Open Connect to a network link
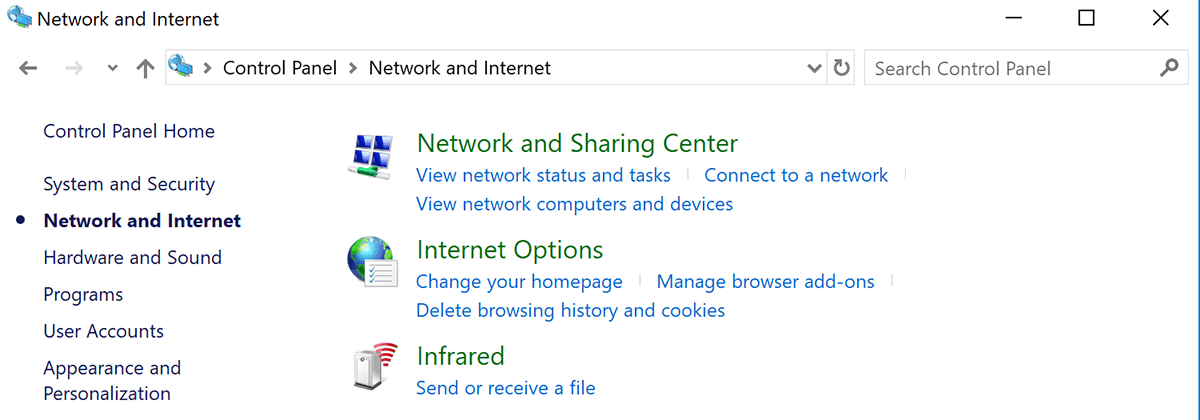1200x420 pixels. point(796,175)
